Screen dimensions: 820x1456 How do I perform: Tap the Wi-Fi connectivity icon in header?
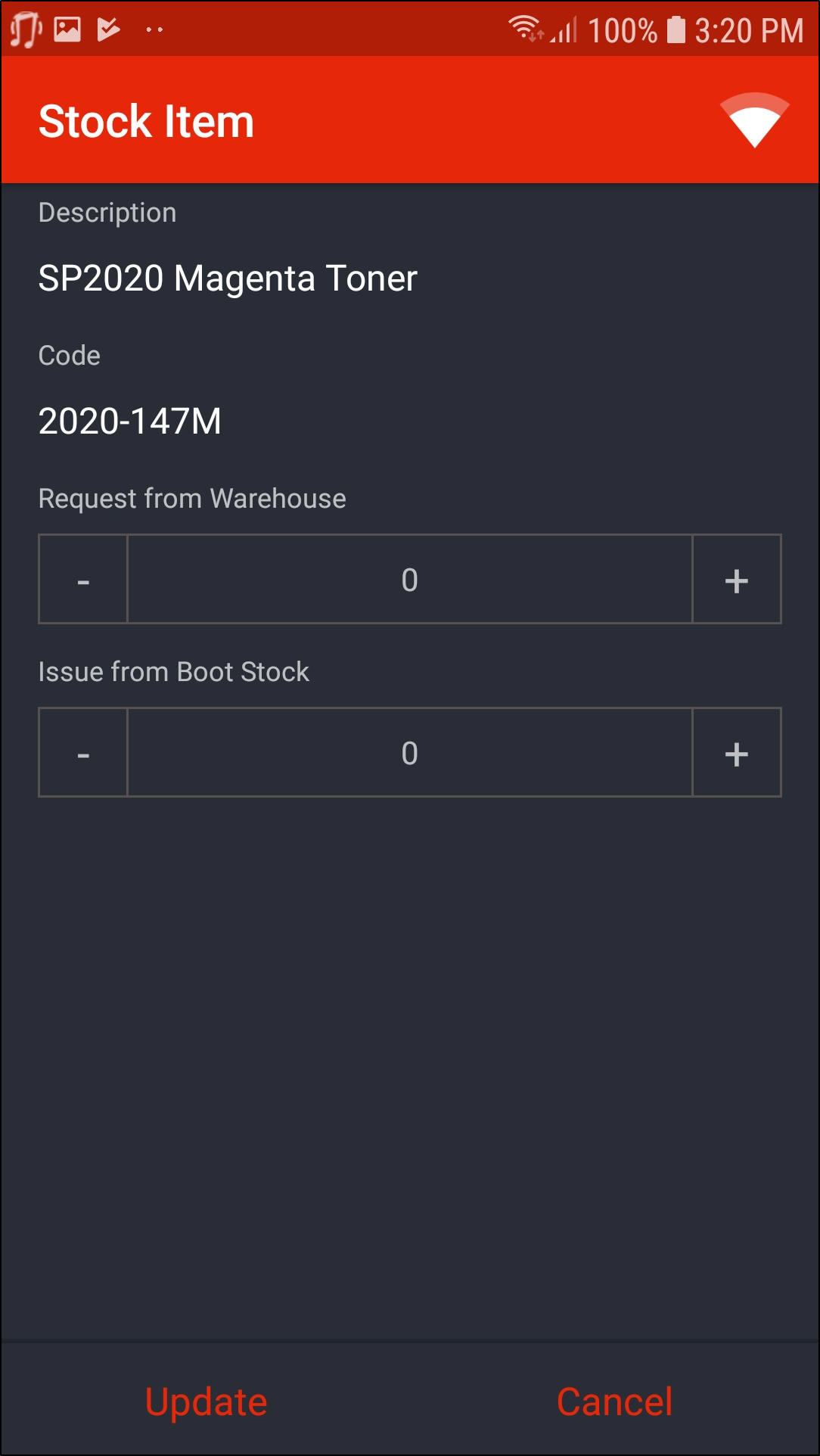click(754, 120)
